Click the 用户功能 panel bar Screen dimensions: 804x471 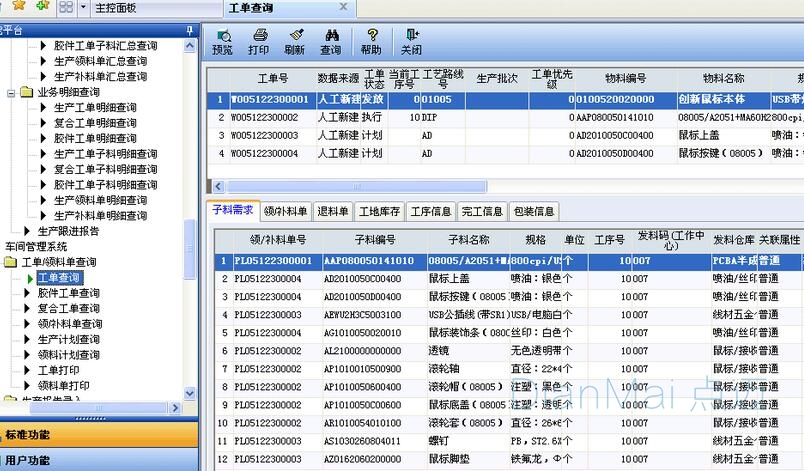pyautogui.click(x=98, y=460)
